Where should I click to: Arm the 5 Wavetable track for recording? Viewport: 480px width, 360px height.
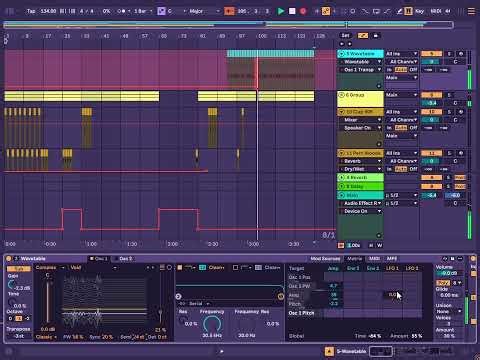(461, 54)
